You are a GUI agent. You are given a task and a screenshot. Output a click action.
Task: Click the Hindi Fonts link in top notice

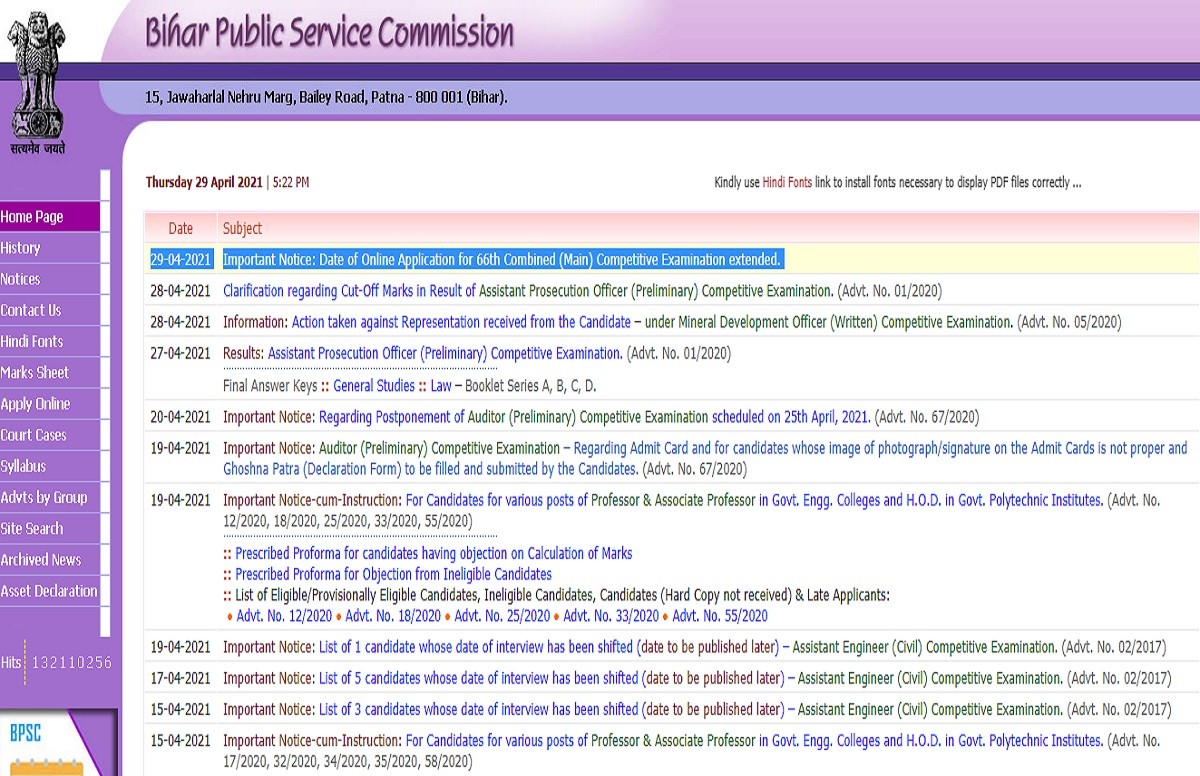(x=787, y=183)
